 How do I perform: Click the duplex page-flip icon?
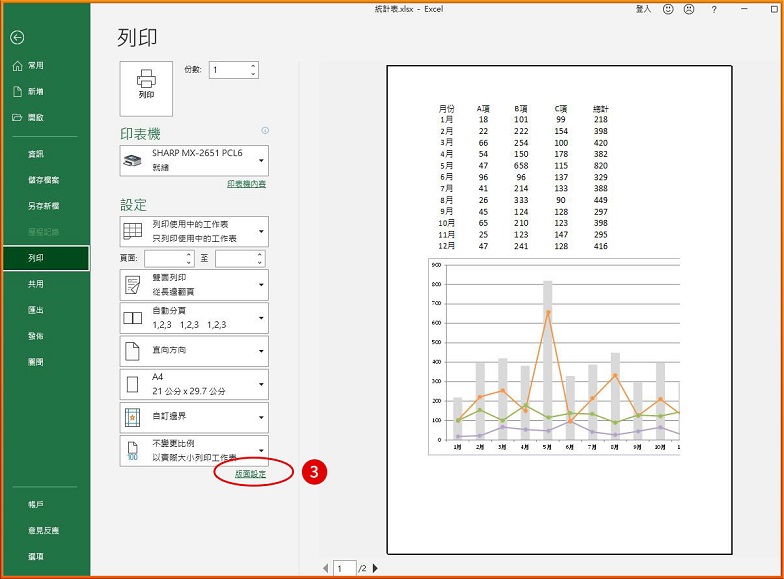132,285
